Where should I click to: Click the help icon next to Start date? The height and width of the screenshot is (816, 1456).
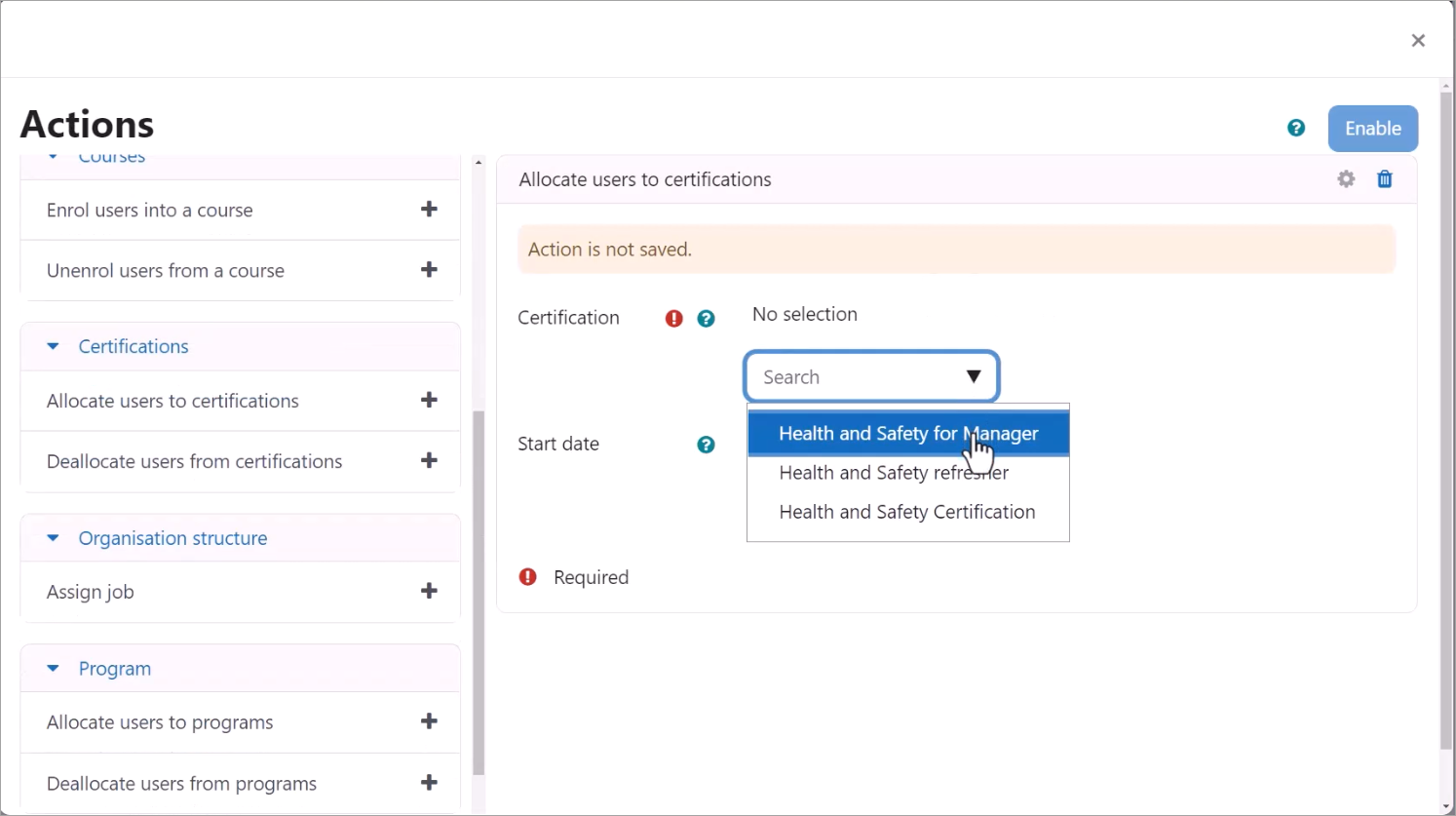click(706, 445)
